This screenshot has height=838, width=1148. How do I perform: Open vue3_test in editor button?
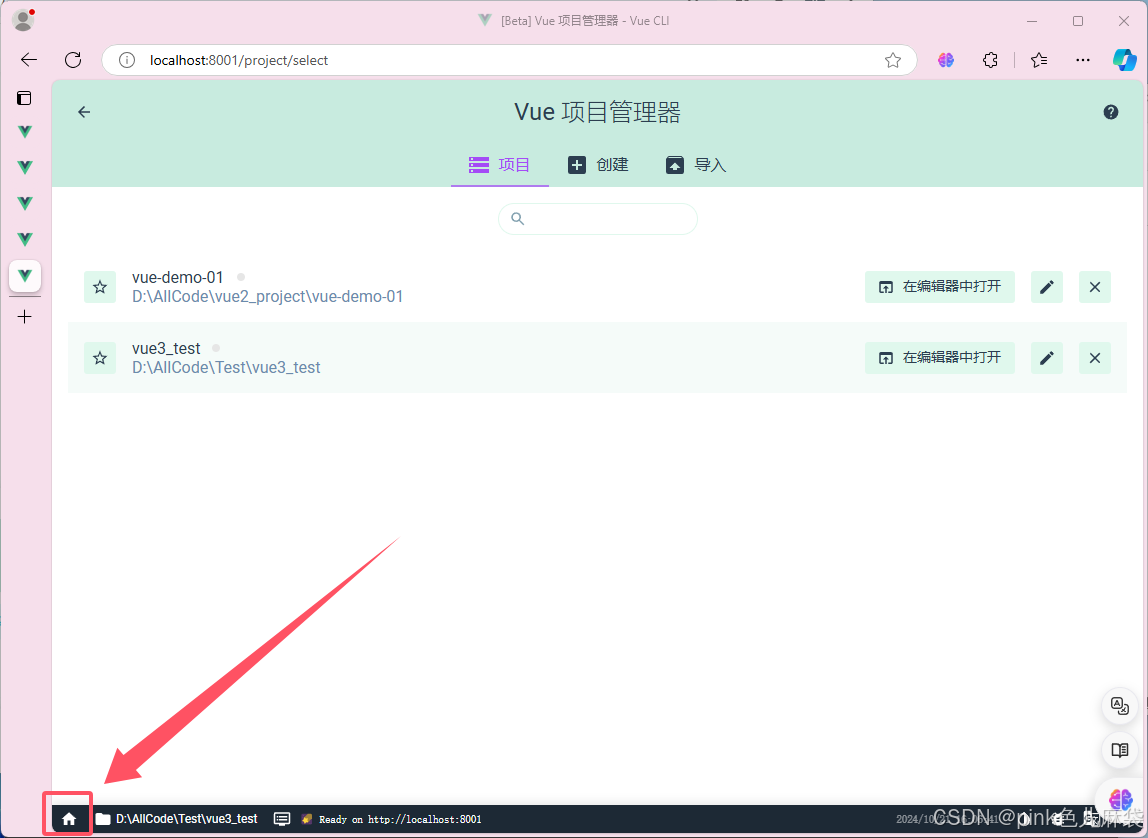939,358
